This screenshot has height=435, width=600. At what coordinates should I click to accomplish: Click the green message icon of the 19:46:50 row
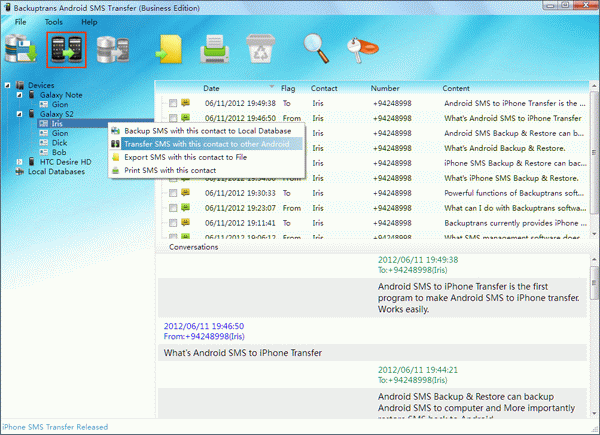(x=186, y=117)
